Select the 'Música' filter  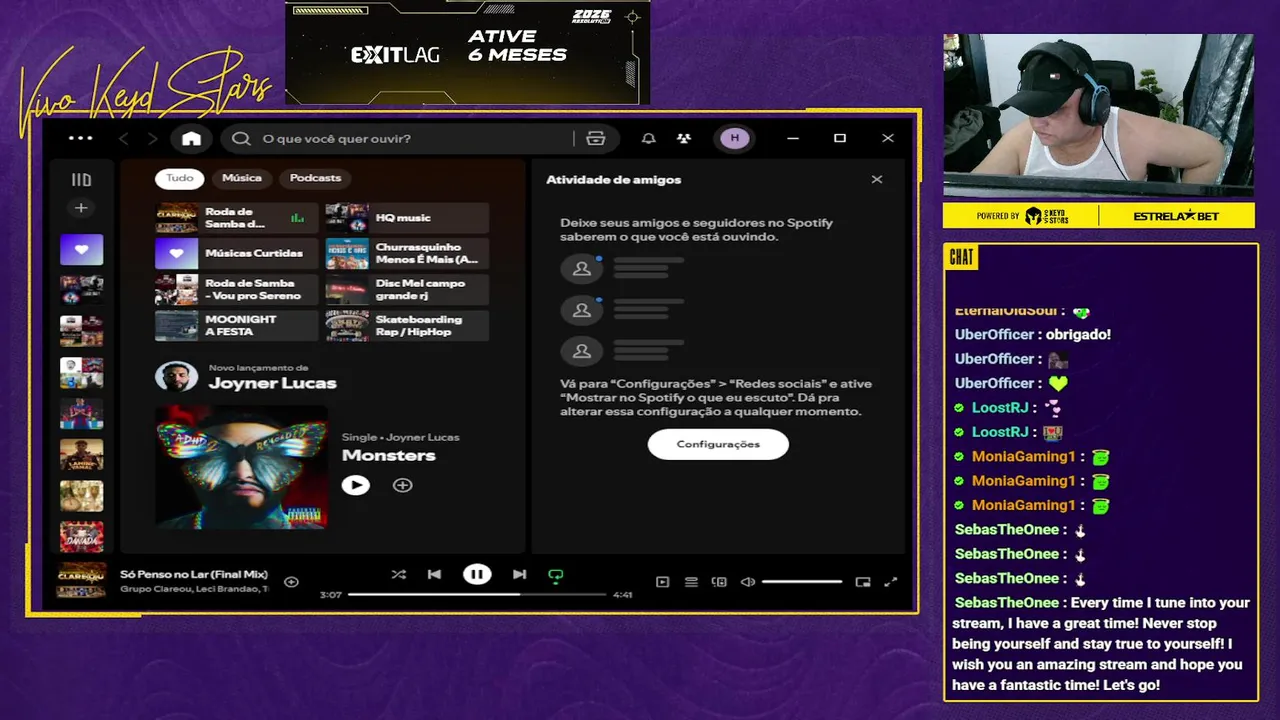click(241, 178)
